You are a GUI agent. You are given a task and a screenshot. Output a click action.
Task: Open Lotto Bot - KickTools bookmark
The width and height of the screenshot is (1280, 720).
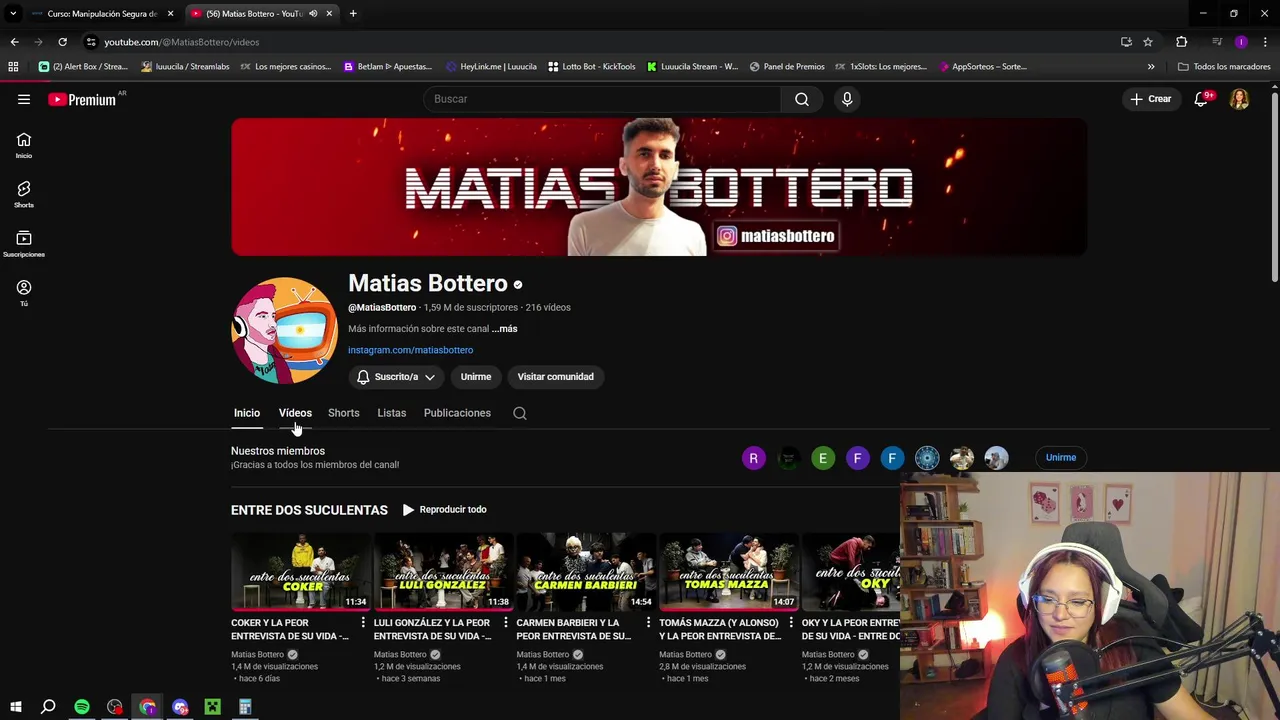tap(591, 66)
